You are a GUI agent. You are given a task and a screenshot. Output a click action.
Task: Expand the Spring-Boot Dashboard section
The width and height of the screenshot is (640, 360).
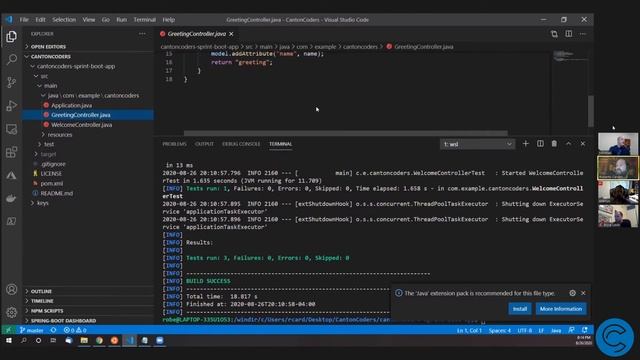pyautogui.click(x=88, y=321)
